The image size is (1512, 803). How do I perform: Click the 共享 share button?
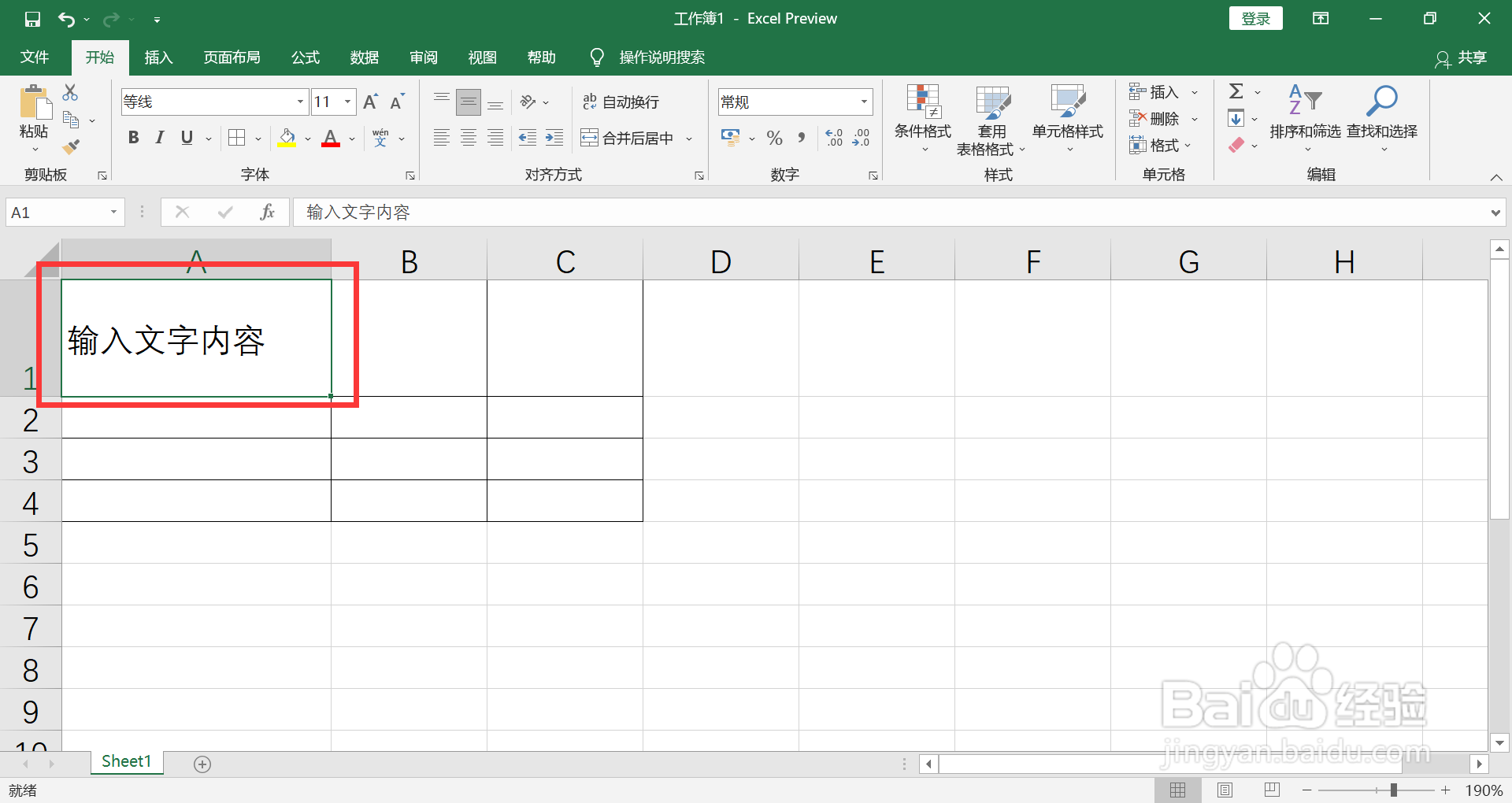coord(1462,58)
